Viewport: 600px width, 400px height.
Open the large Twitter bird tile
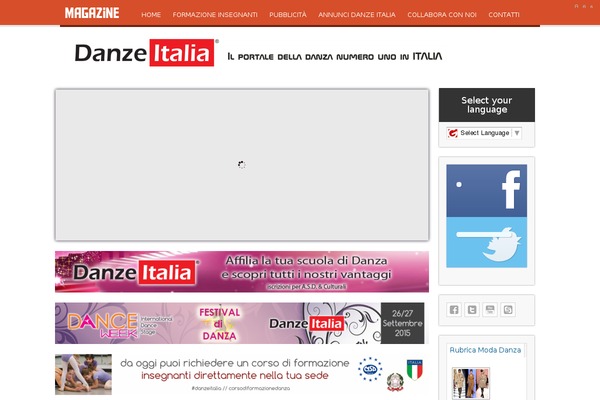tap(486, 242)
